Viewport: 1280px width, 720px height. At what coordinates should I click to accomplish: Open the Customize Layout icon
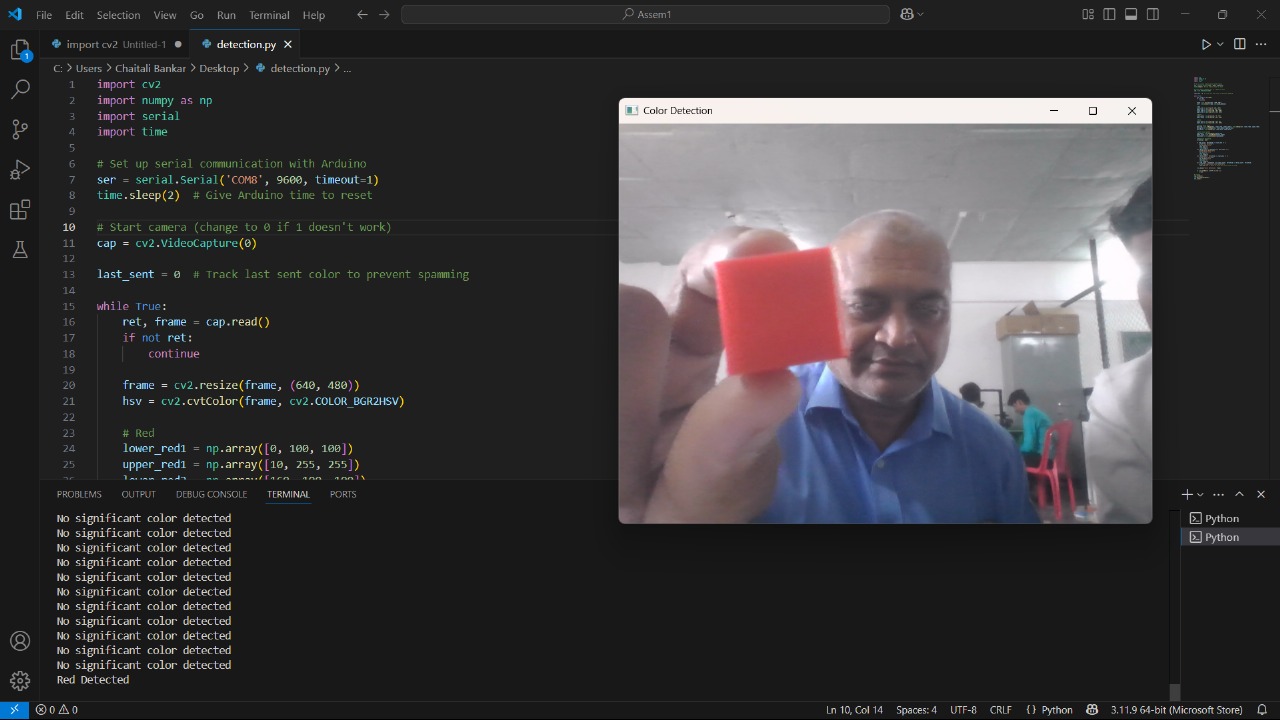[x=1087, y=14]
